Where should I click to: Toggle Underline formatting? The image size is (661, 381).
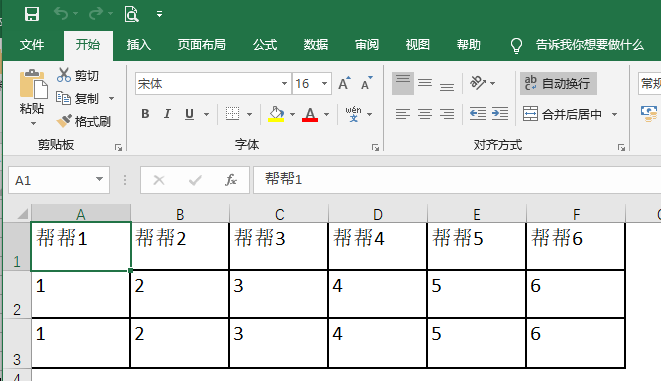189,114
